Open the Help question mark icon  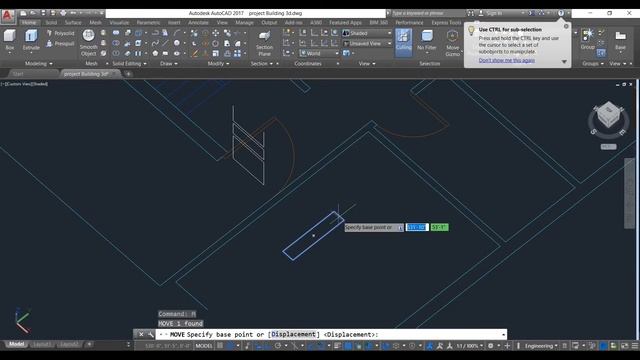pyautogui.click(x=561, y=13)
